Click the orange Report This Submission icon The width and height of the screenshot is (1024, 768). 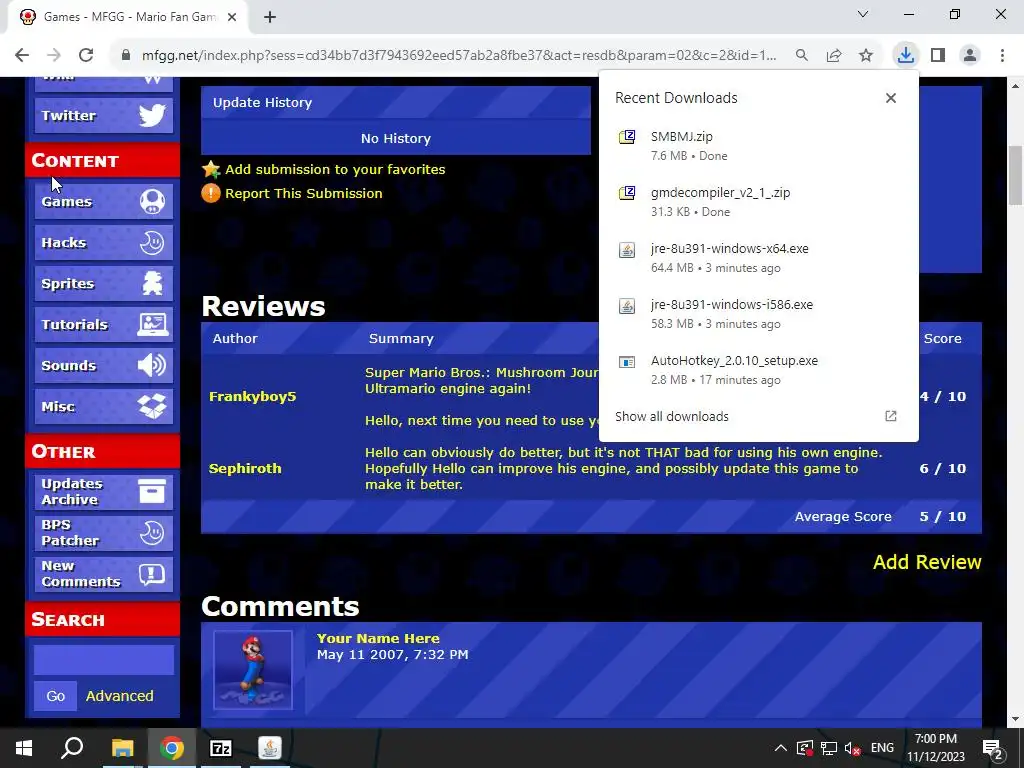211,193
